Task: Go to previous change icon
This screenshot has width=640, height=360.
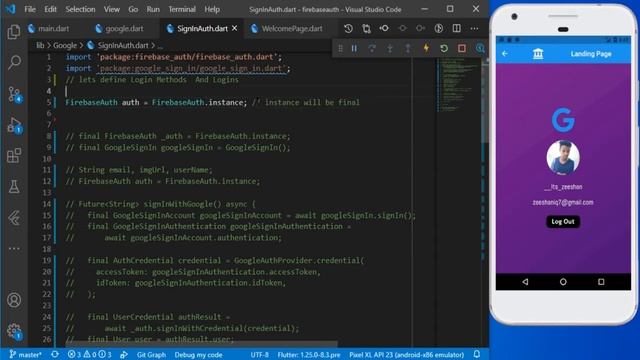Action: [x=384, y=29]
